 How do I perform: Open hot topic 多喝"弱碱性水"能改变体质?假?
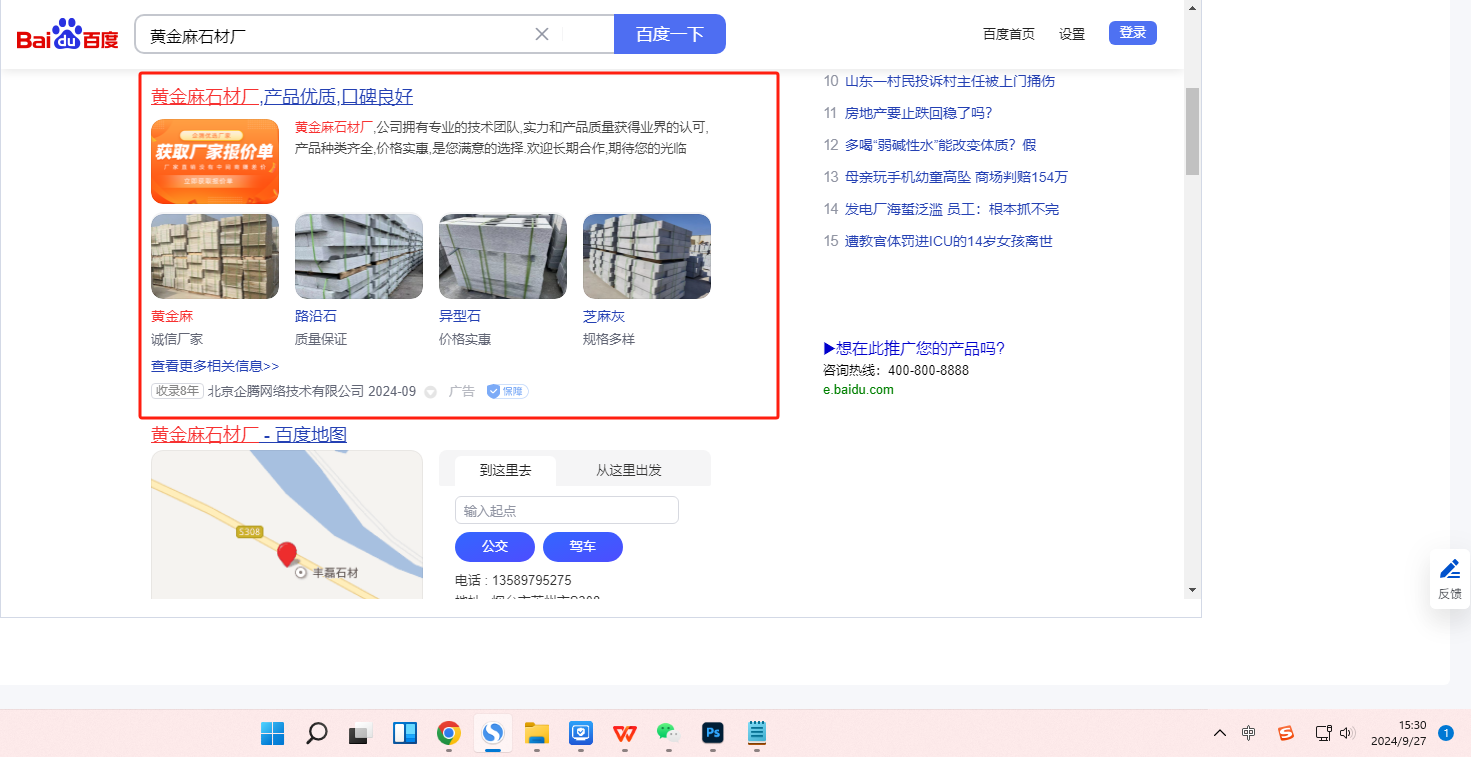(941, 145)
